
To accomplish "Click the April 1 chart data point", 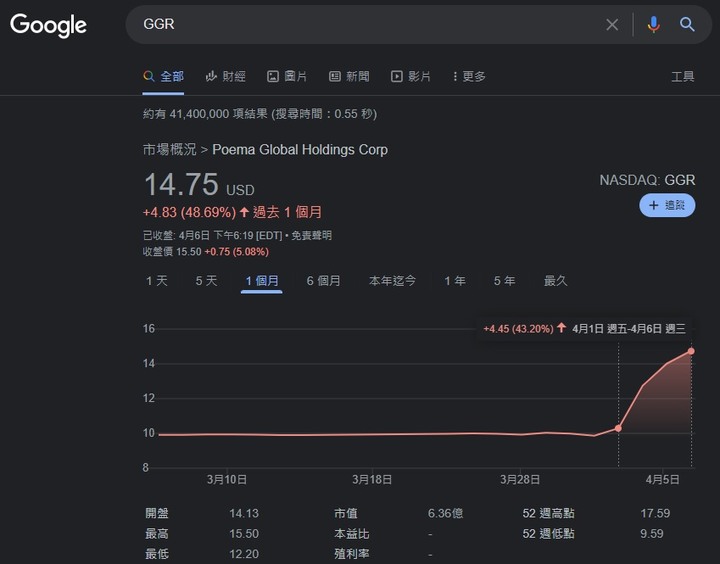I will 618,428.
